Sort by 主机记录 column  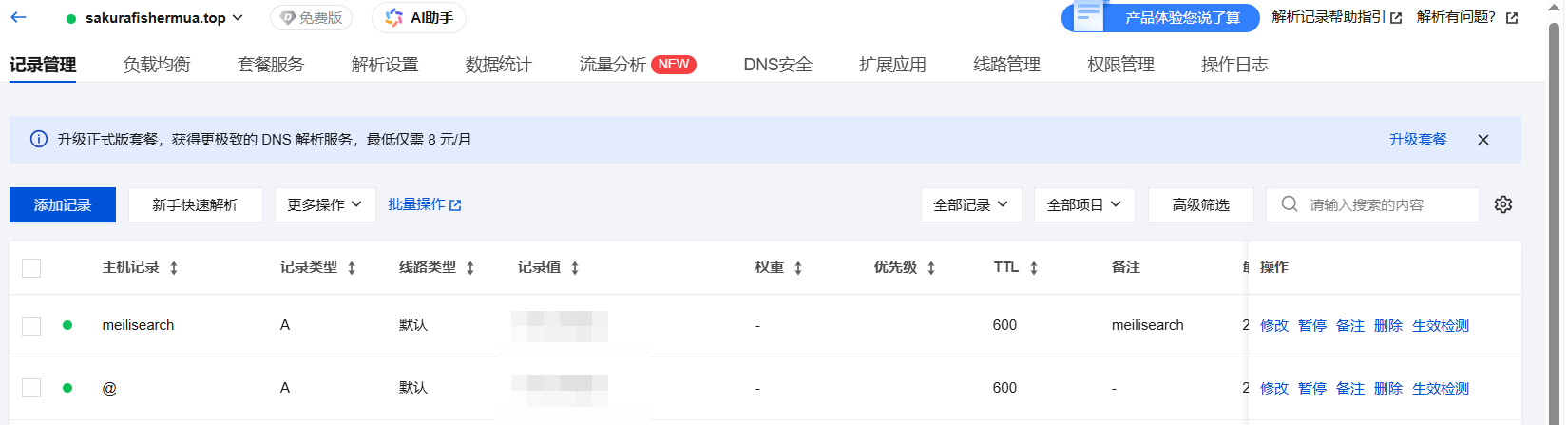[x=174, y=268]
